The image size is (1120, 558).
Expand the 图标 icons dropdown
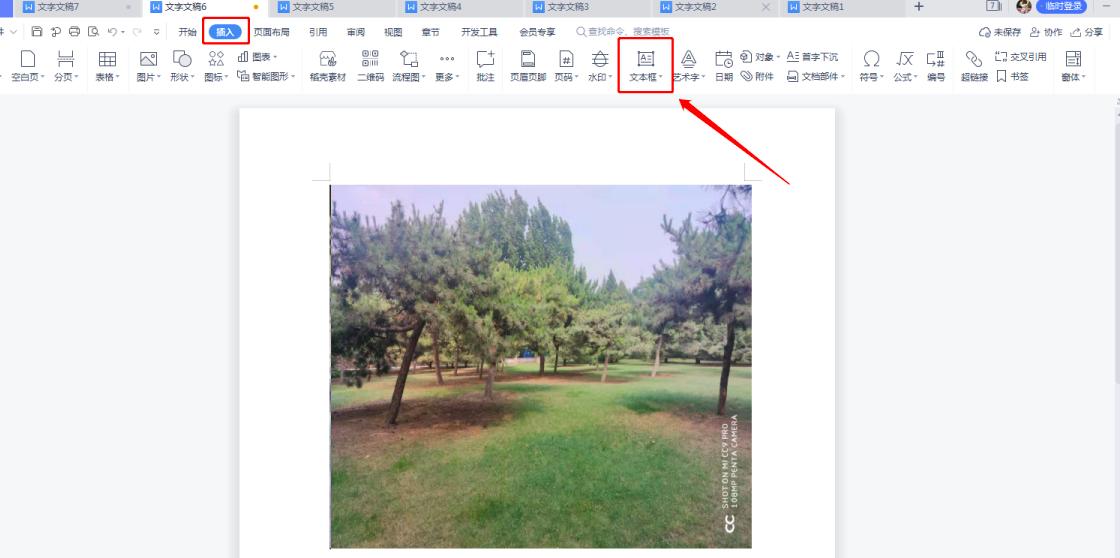227,77
